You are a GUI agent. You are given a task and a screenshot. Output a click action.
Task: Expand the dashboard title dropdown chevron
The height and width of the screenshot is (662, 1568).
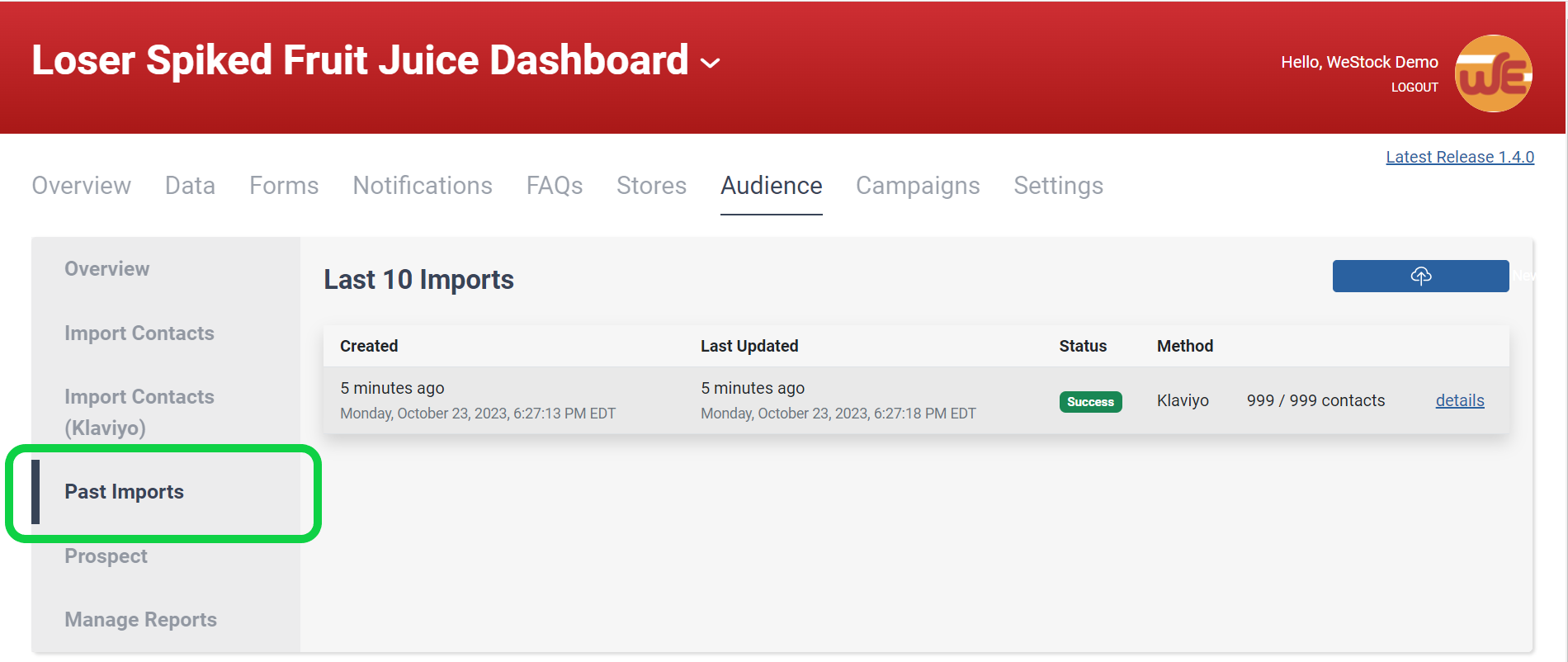coord(710,64)
